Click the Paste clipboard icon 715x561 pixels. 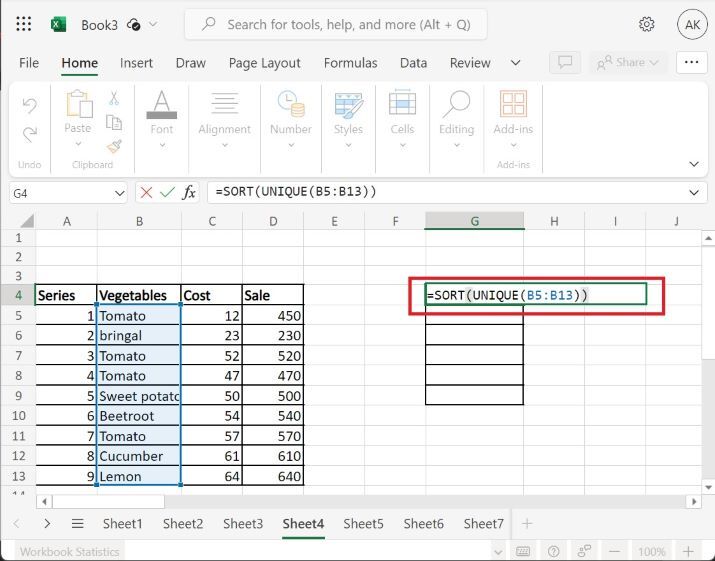[x=79, y=104]
